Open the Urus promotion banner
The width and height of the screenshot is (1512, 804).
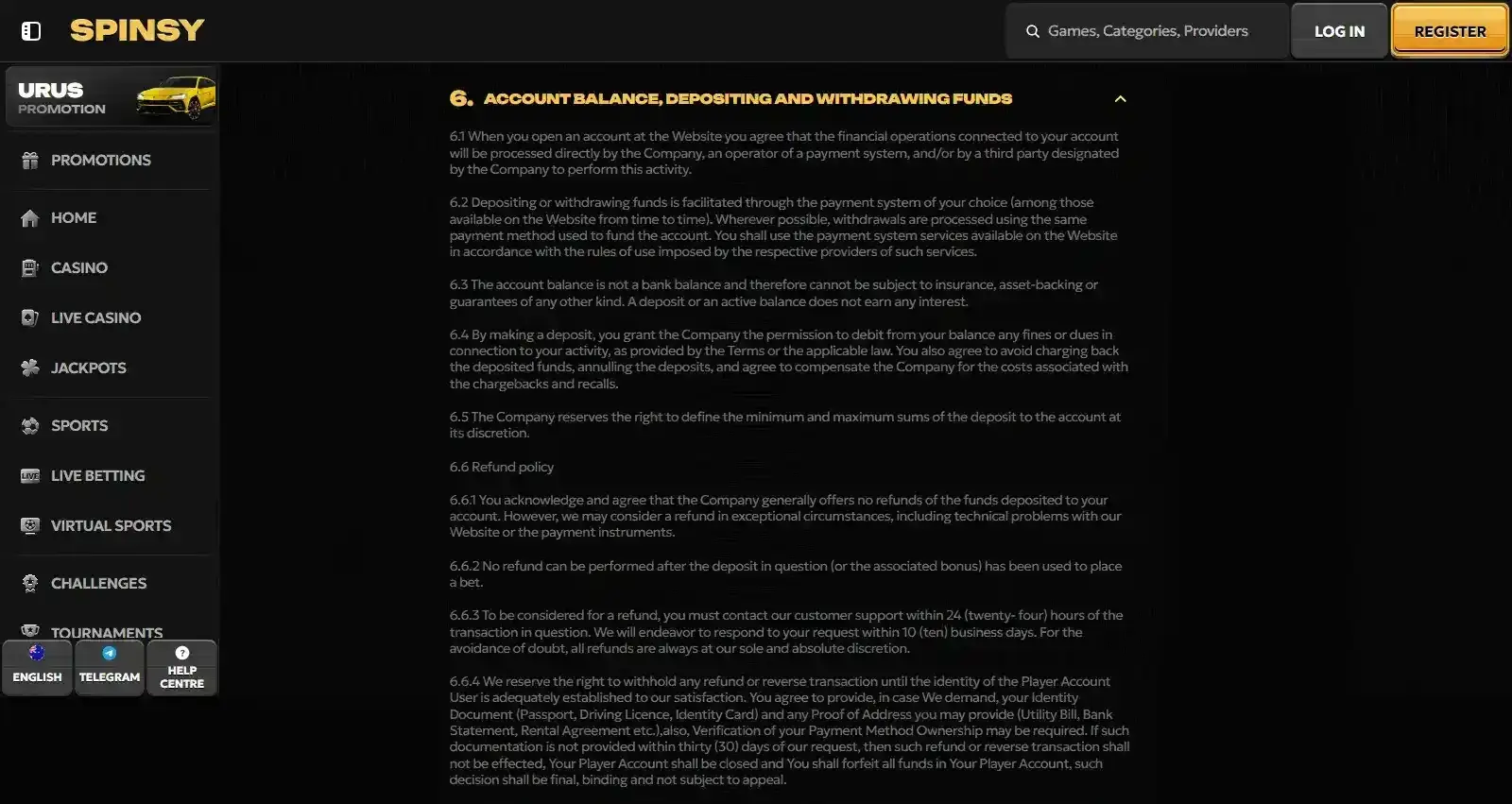(x=112, y=96)
